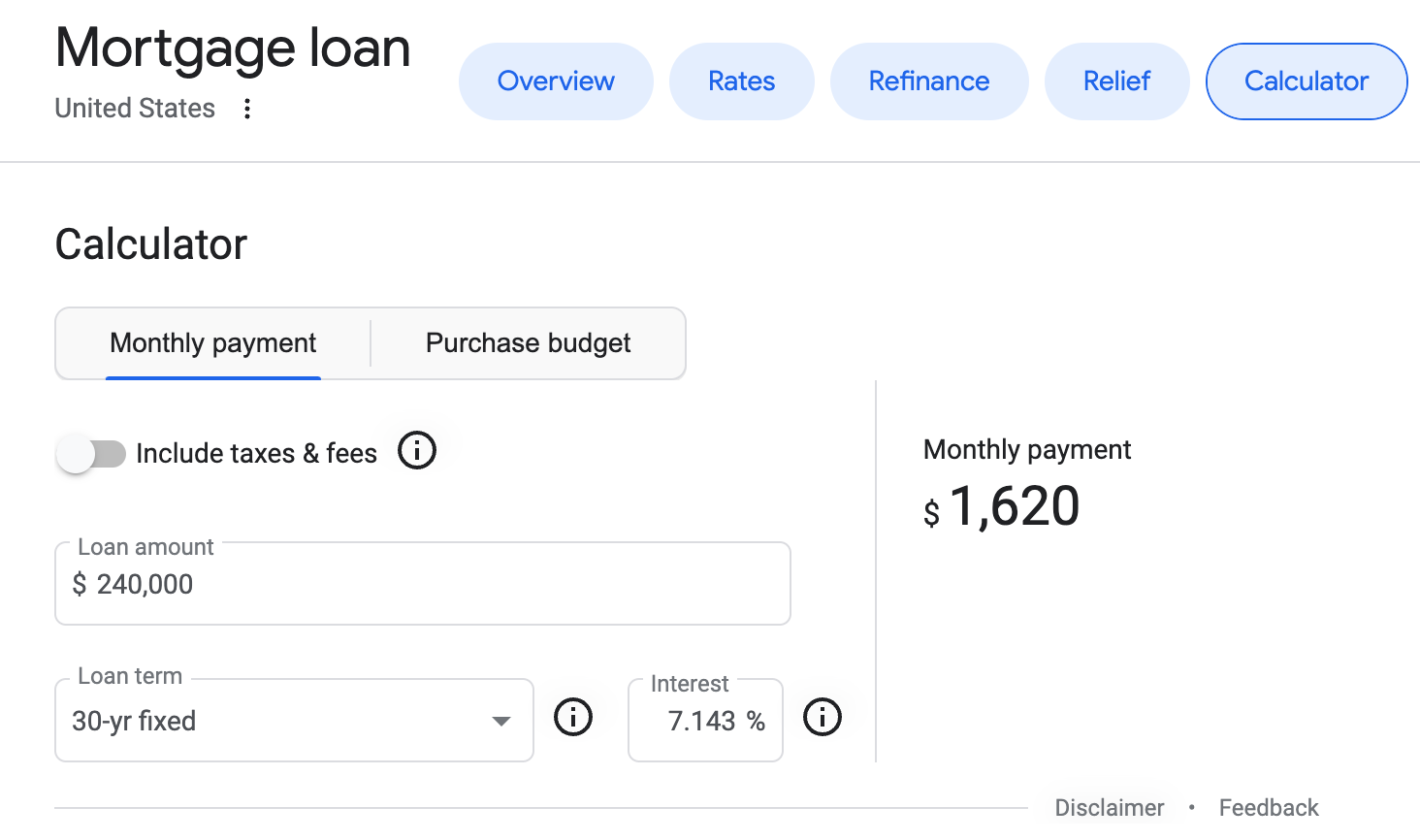Open the Disclaimer link
The height and width of the screenshot is (840, 1420).
click(x=1109, y=808)
